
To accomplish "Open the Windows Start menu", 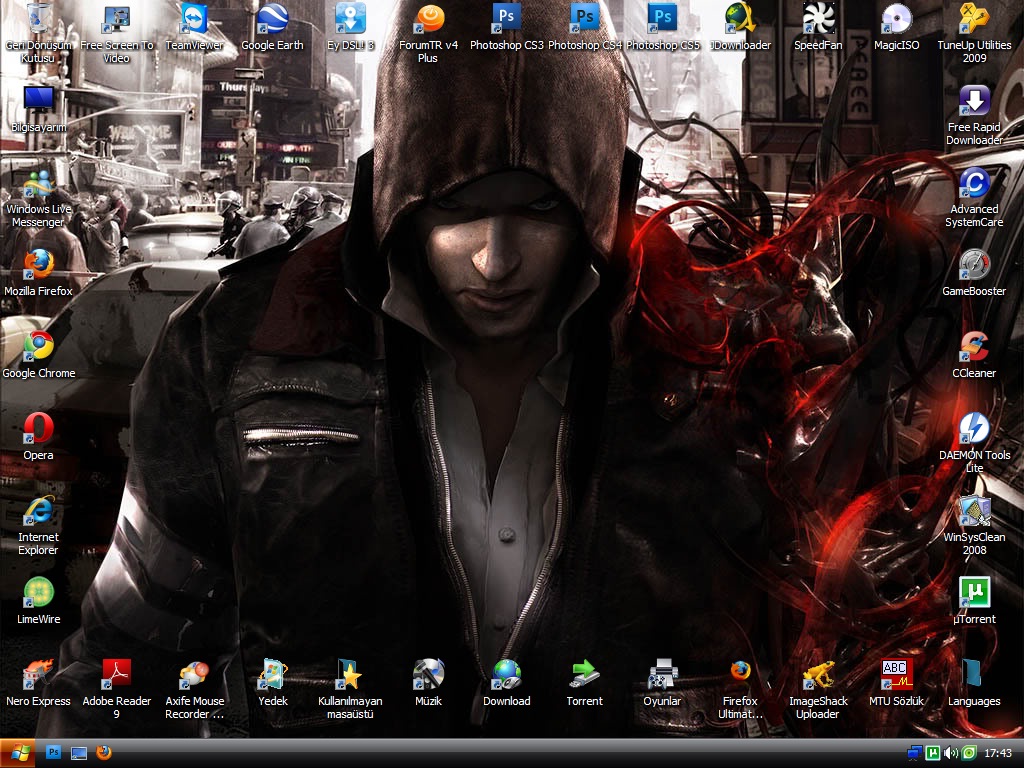I will coord(18,754).
